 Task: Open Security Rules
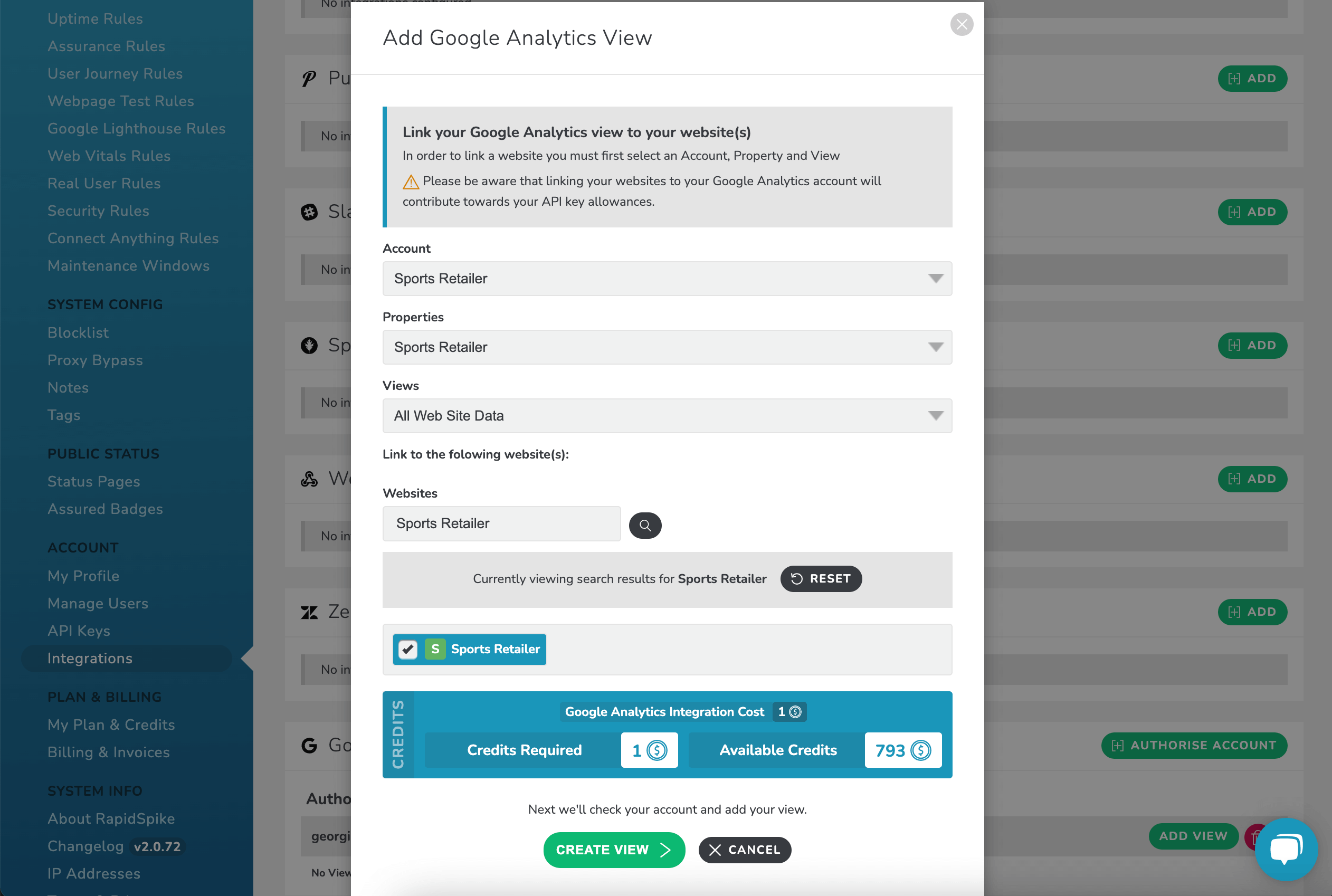[x=98, y=211]
